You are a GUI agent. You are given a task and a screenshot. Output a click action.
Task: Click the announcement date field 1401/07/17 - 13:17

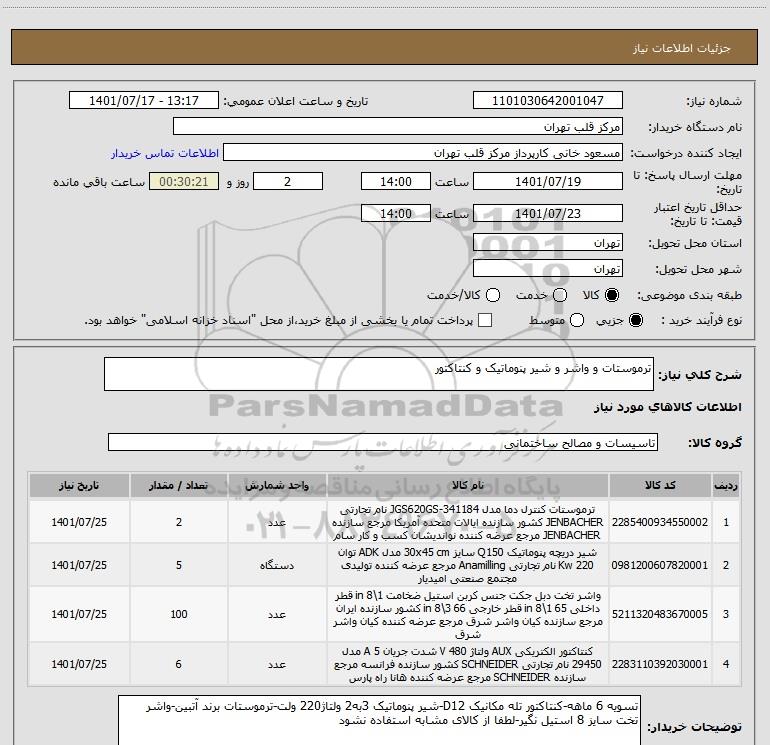[x=144, y=100]
